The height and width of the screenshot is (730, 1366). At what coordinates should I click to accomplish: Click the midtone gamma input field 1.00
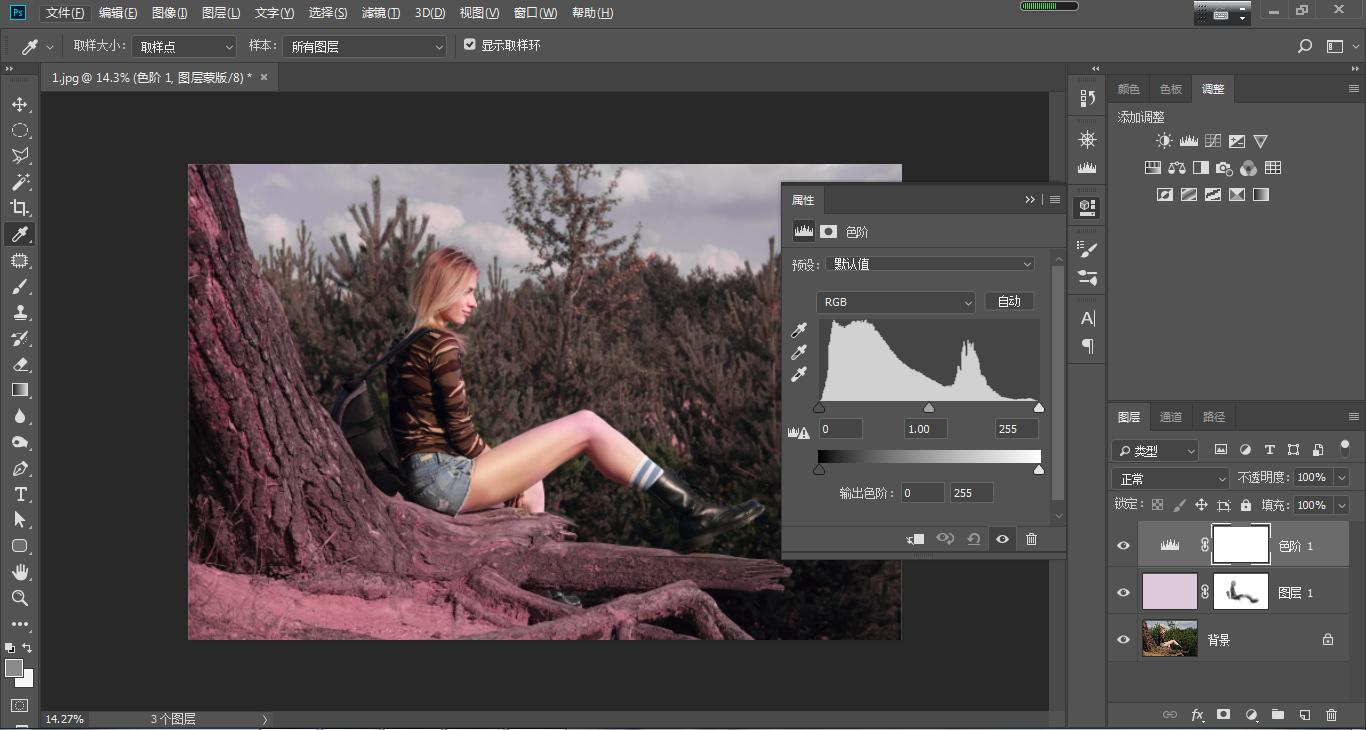(929, 429)
